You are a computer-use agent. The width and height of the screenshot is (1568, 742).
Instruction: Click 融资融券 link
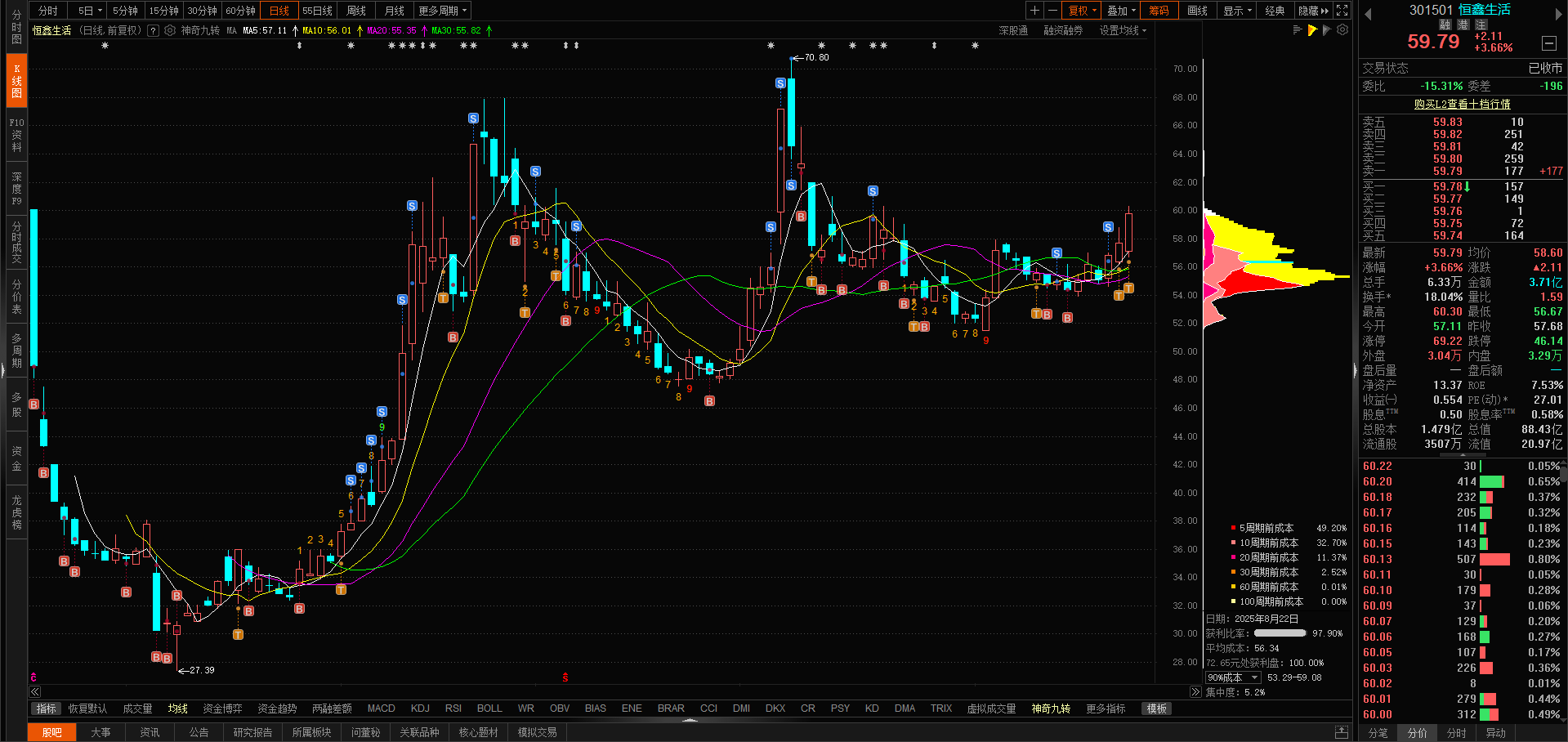1063,30
